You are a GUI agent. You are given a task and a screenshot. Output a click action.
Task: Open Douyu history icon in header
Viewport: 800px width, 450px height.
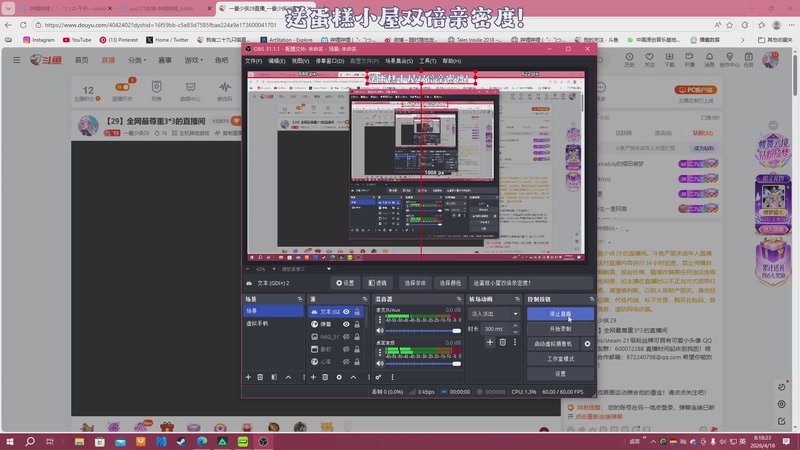[x=629, y=59]
